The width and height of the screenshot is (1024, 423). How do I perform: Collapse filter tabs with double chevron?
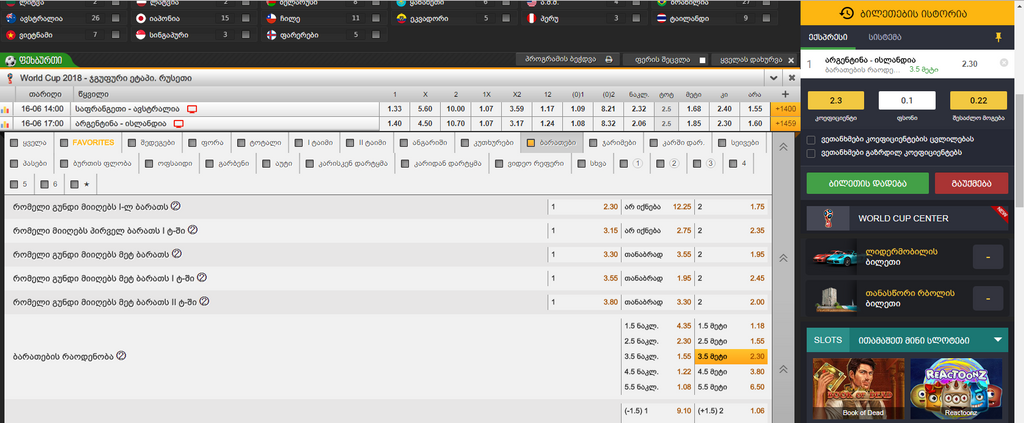786,148
